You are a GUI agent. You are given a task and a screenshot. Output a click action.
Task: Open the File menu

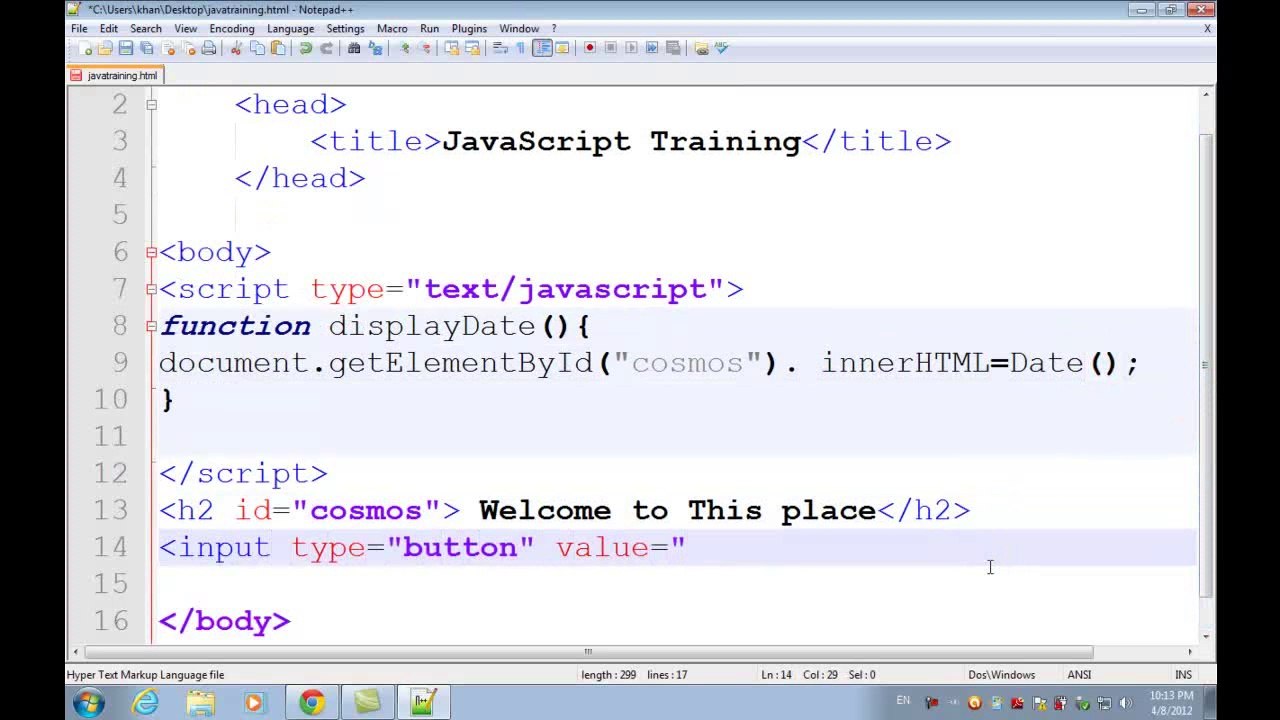79,29
